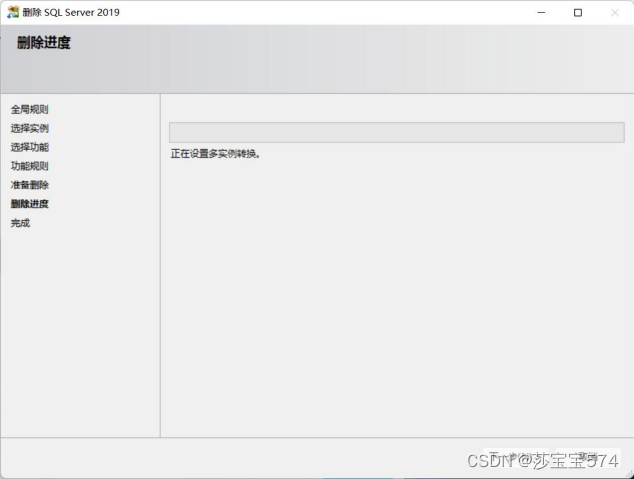Select the 完成 step in sidebar
Screen dimensions: 634x479
click(20, 223)
